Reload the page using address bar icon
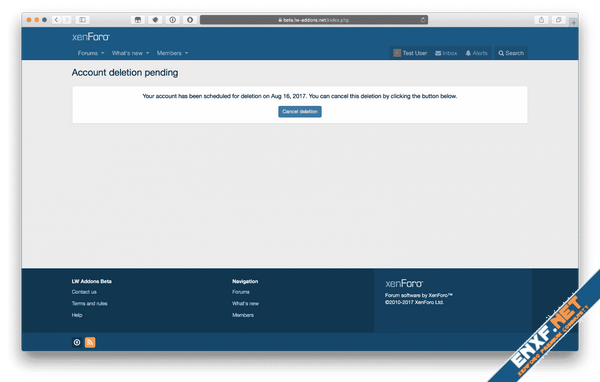 click(423, 20)
